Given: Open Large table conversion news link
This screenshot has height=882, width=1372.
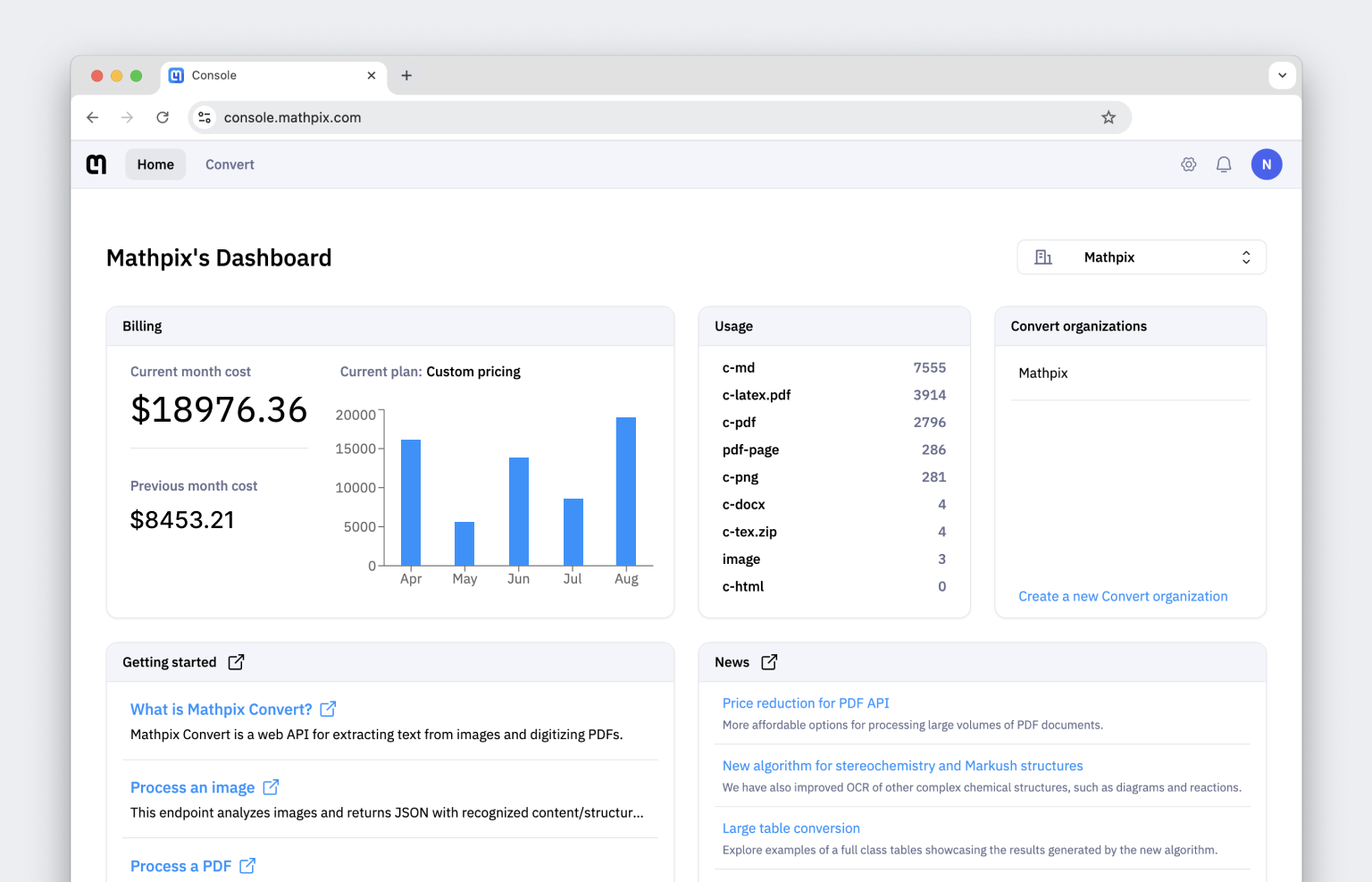Looking at the screenshot, I should coord(791,828).
